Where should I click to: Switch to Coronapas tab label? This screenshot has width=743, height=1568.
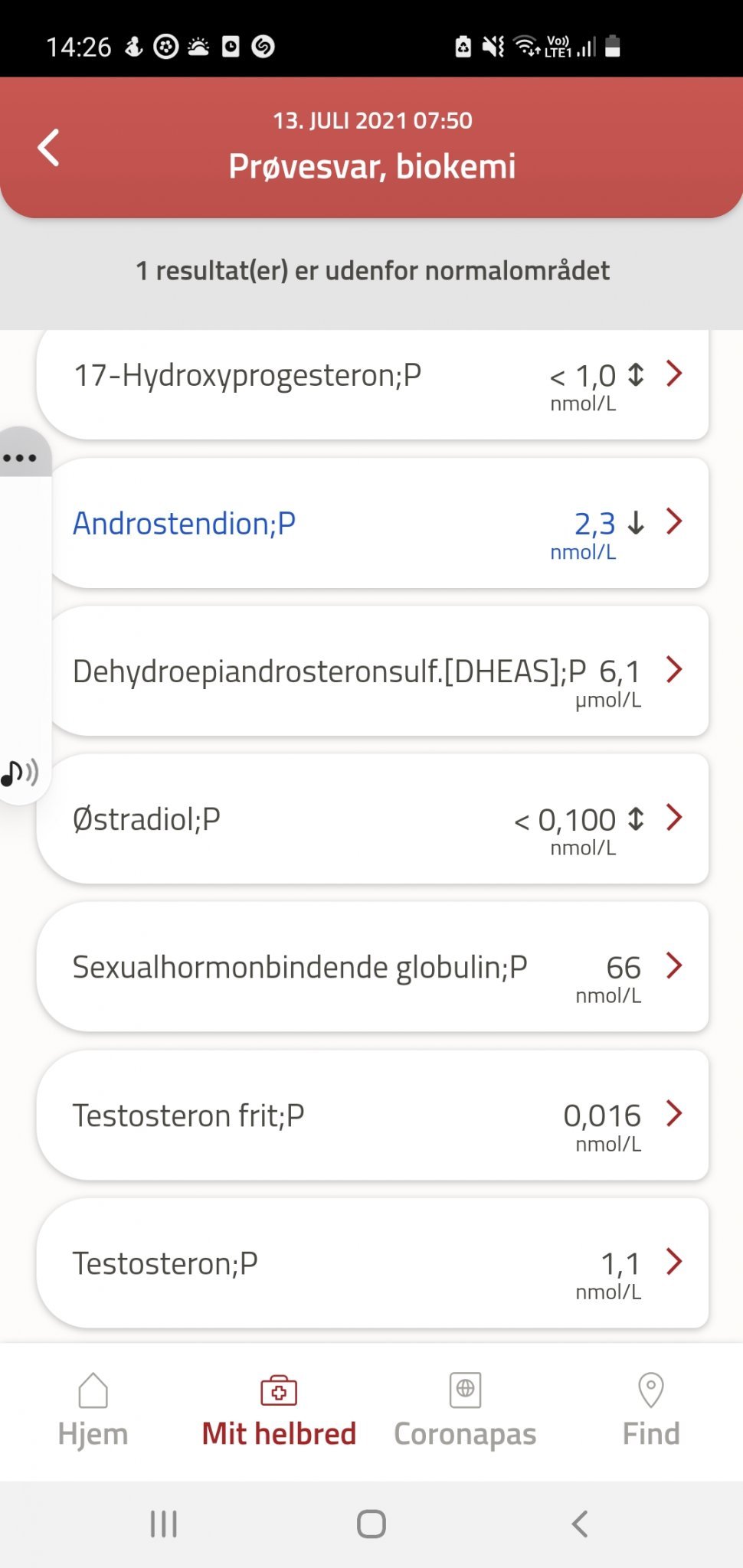465,1434
